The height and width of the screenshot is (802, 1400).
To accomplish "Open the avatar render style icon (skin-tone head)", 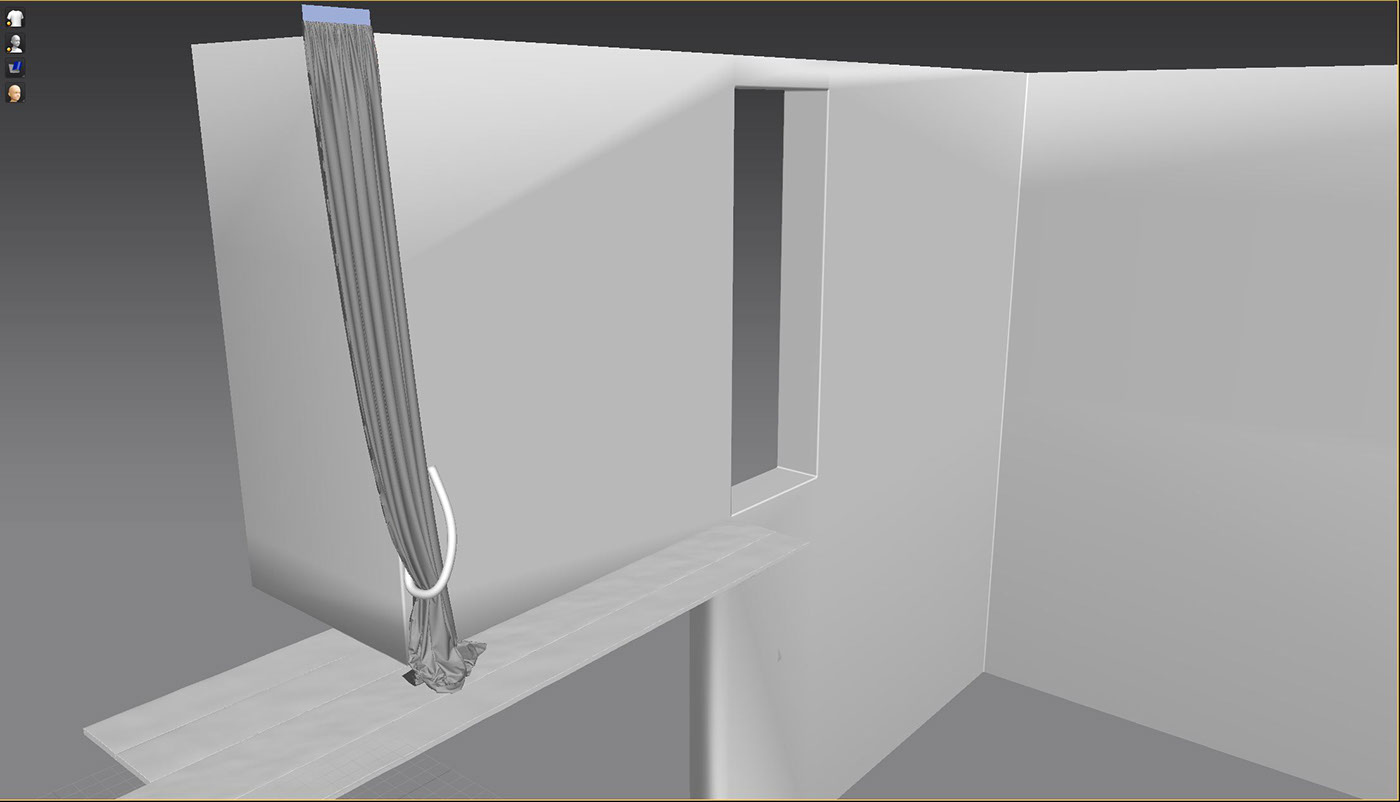I will click(15, 93).
